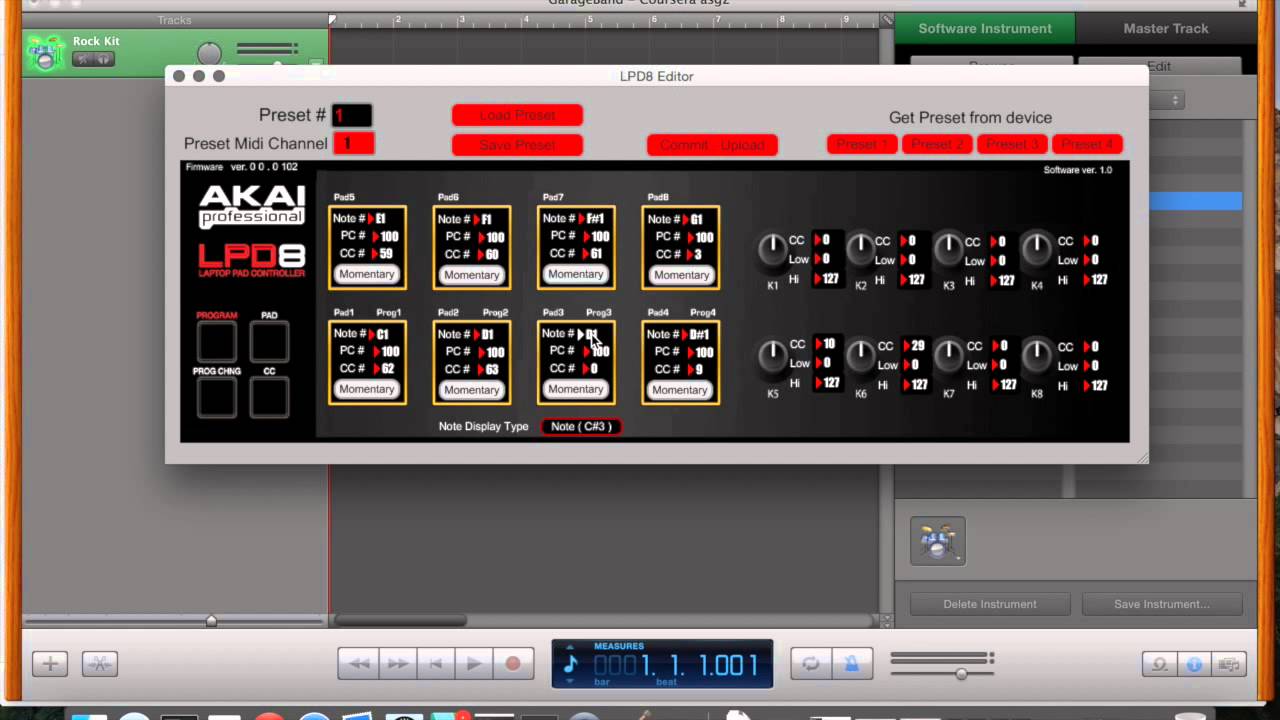Viewport: 1280px width, 720px height.
Task: Click the K2 knob
Action: pyautogui.click(x=860, y=250)
